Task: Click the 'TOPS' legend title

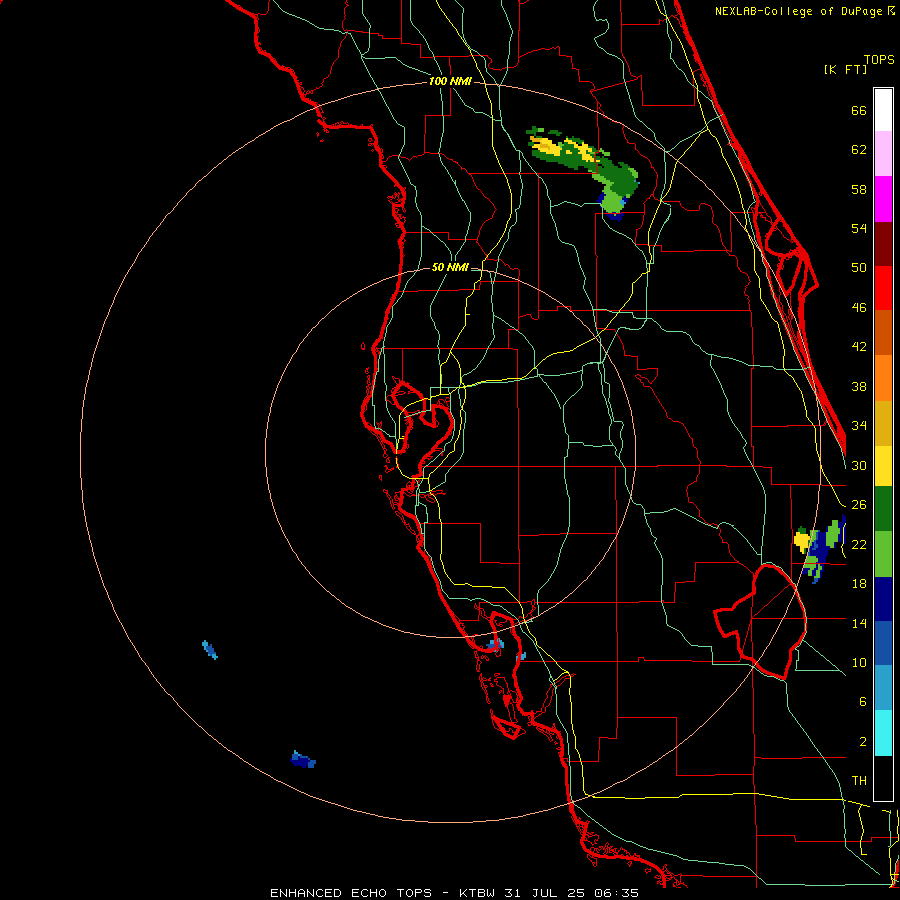Action: coord(879,60)
